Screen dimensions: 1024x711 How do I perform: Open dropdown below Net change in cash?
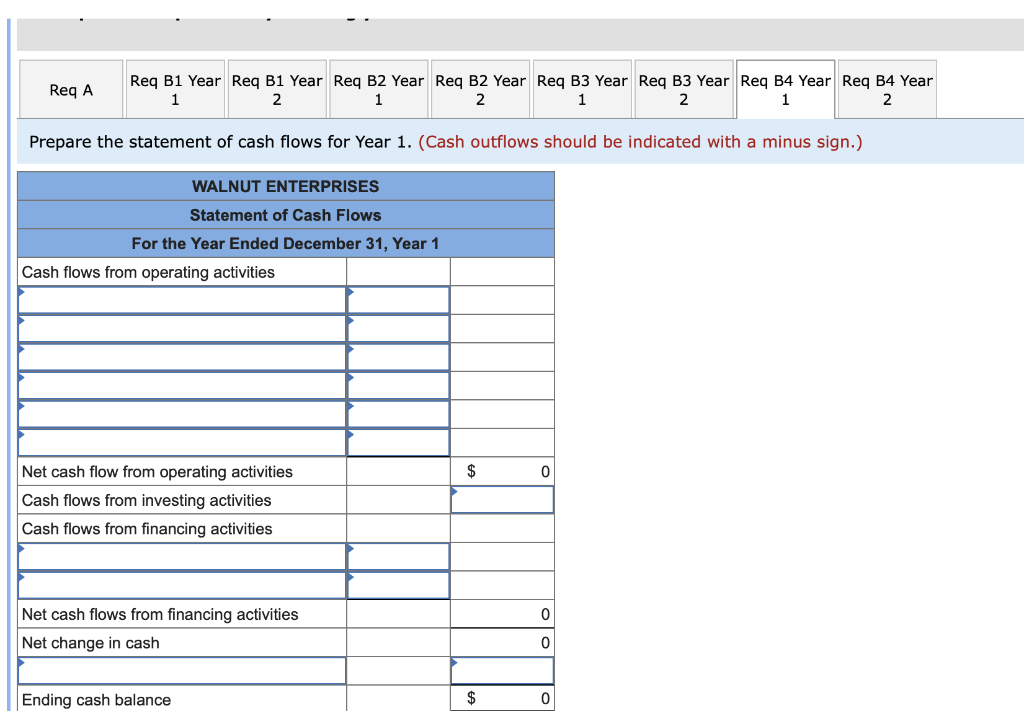[x=182, y=671]
